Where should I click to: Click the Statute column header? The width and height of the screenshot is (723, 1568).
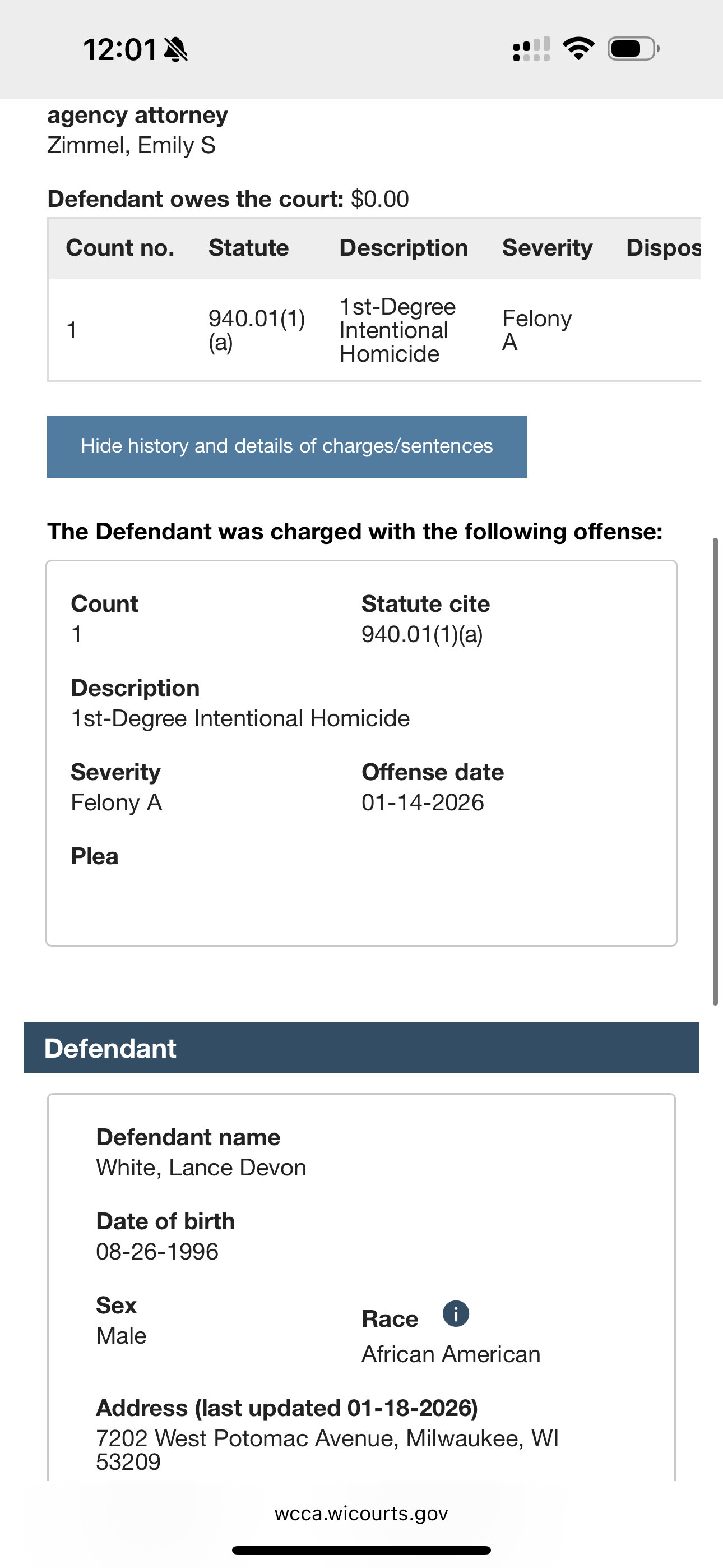[248, 248]
